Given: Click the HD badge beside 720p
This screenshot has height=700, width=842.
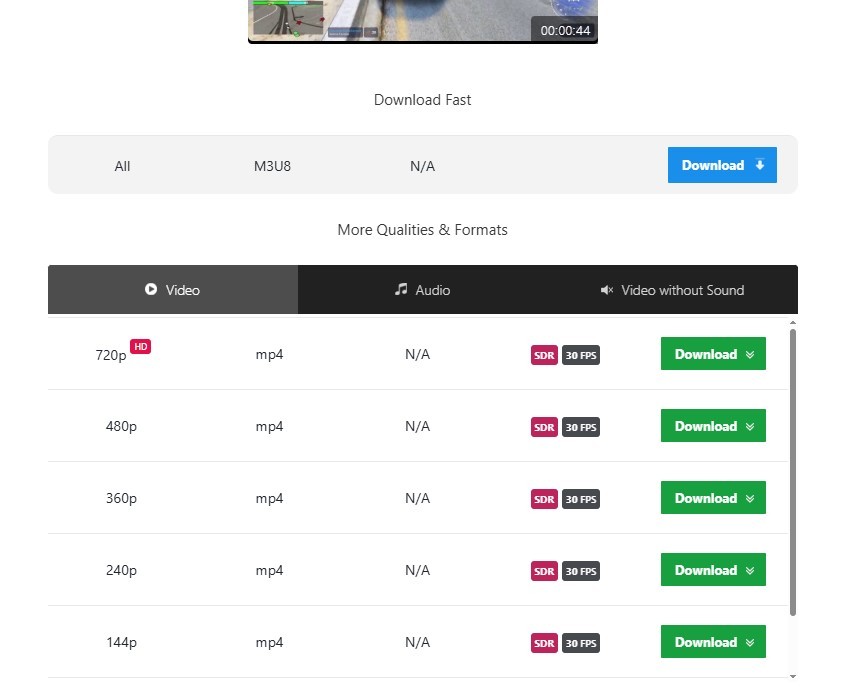Looking at the screenshot, I should click(x=141, y=347).
